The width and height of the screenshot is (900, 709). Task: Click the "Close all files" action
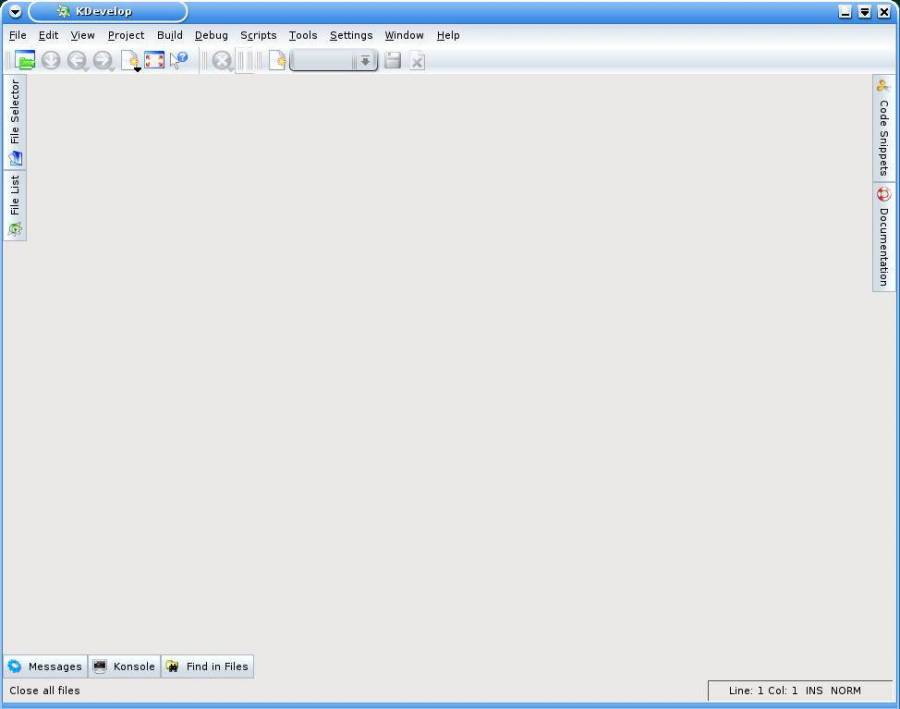click(44, 690)
